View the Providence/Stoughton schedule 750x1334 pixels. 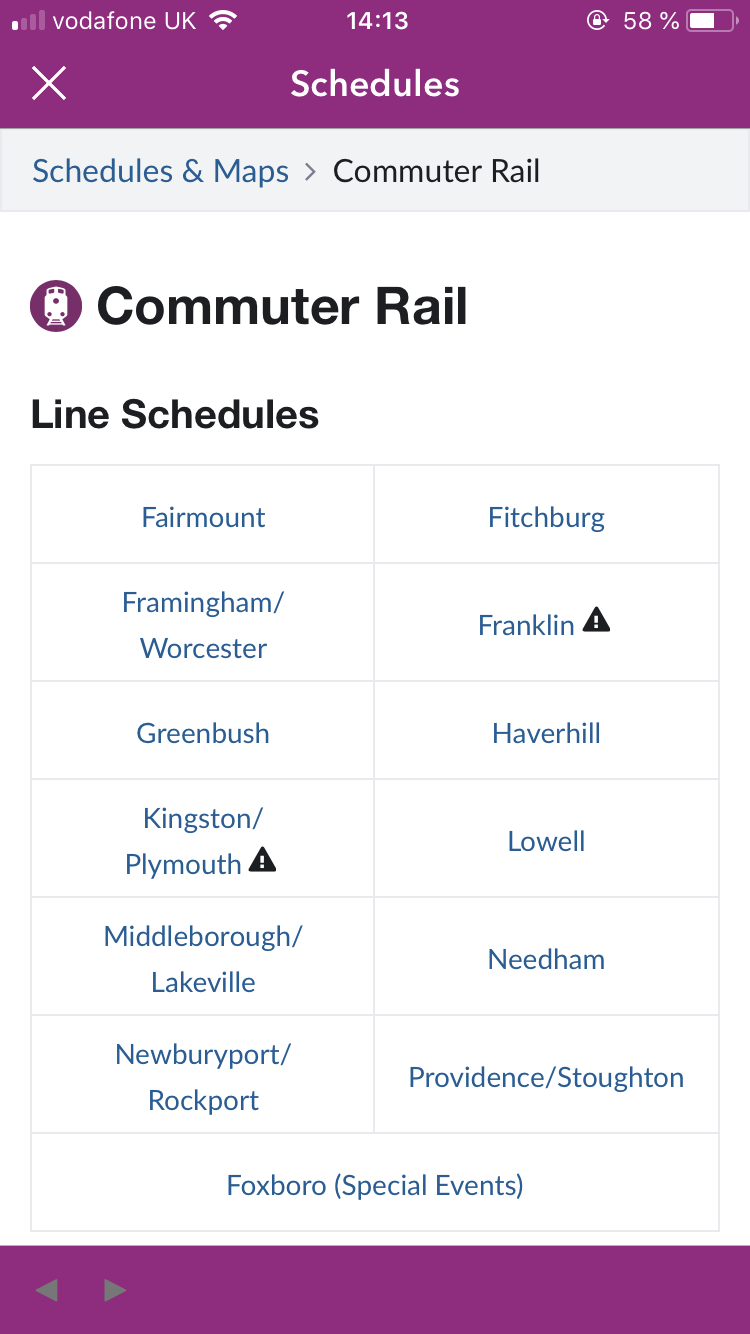546,1077
